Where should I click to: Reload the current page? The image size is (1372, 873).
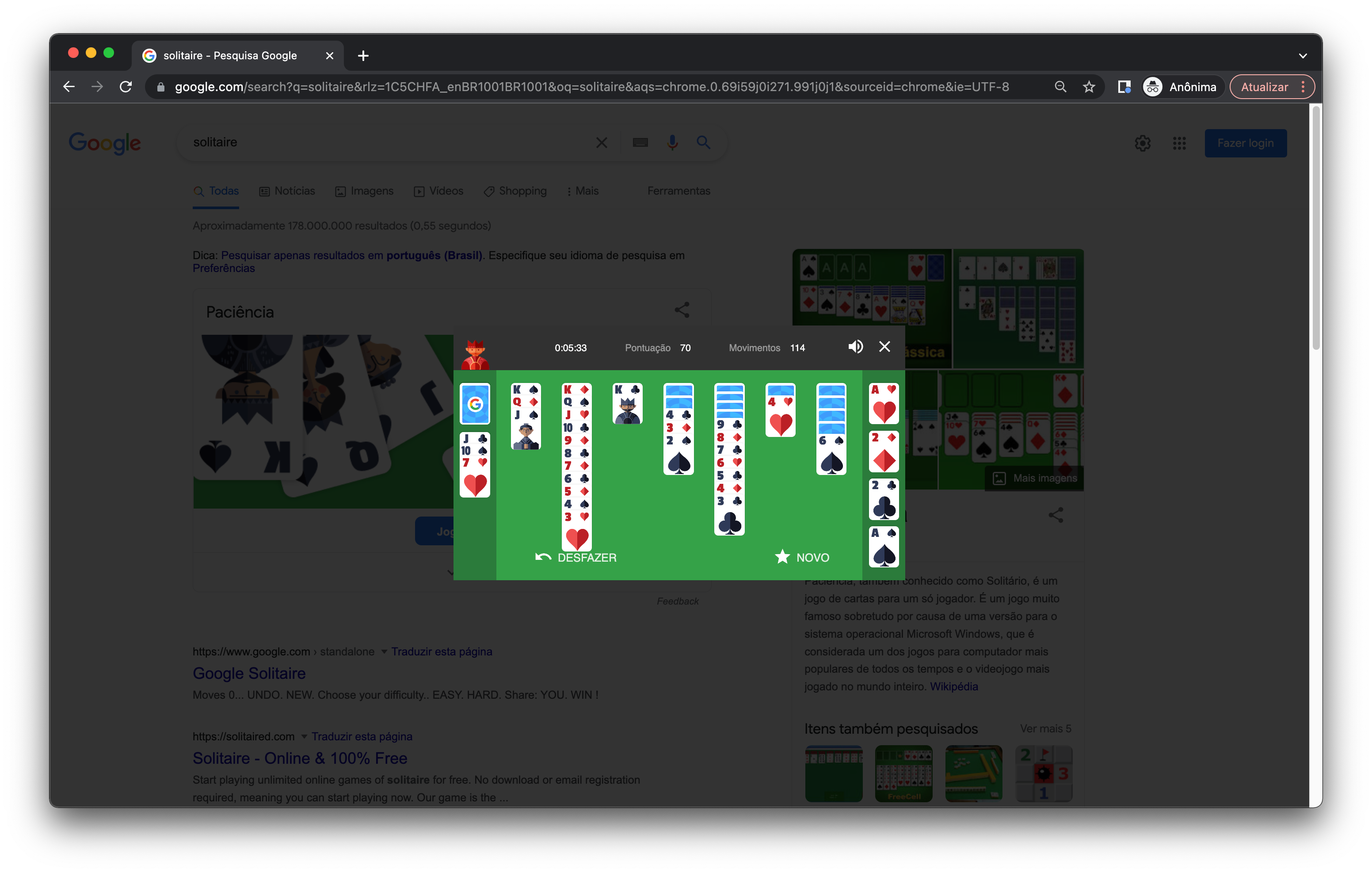(x=126, y=87)
